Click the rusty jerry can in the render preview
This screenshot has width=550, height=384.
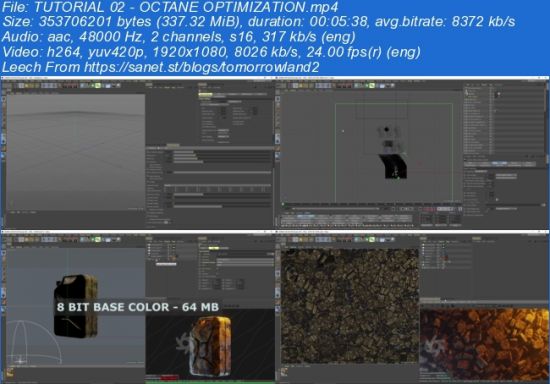pos(211,346)
